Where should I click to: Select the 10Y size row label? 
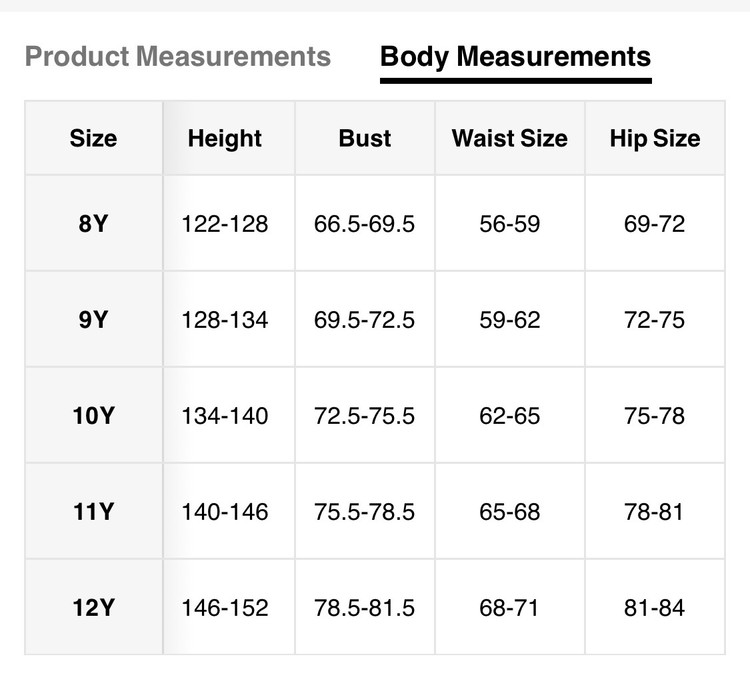(x=93, y=415)
